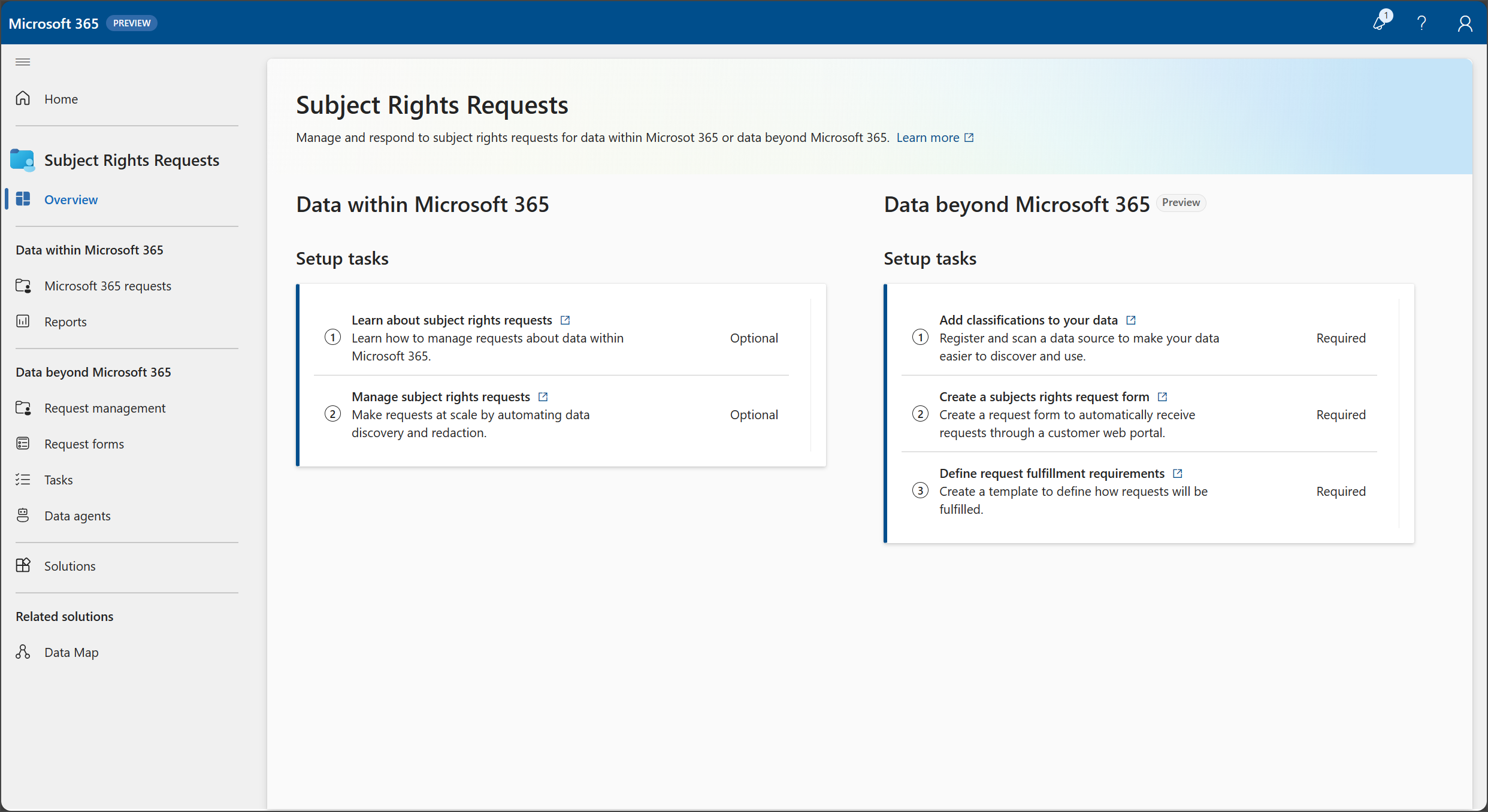
Task: Expand Data within Microsoft 365 section
Action: click(x=89, y=249)
